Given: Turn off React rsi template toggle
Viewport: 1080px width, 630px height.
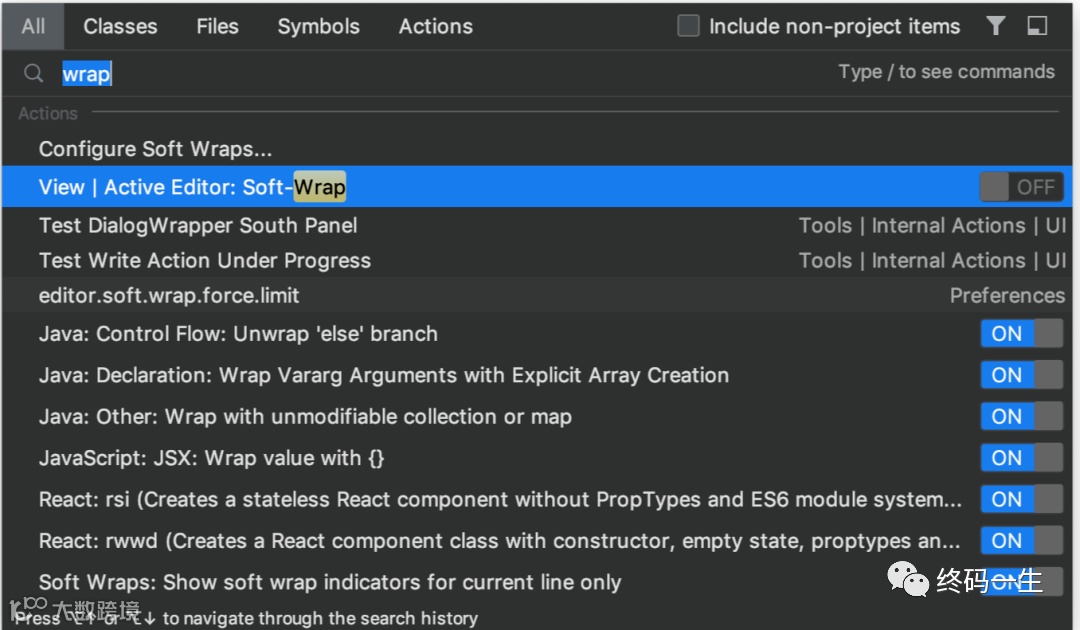Looking at the screenshot, I should [x=1020, y=499].
